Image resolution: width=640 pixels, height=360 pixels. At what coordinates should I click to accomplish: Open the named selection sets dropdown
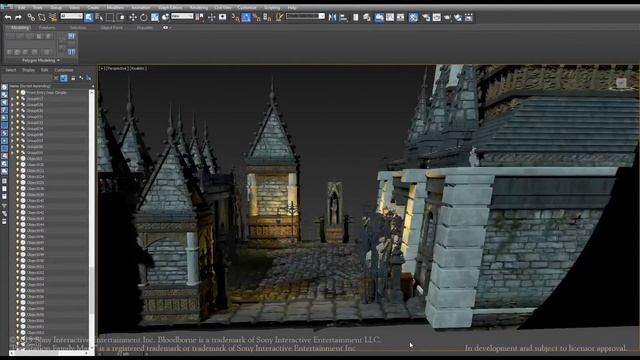point(305,16)
